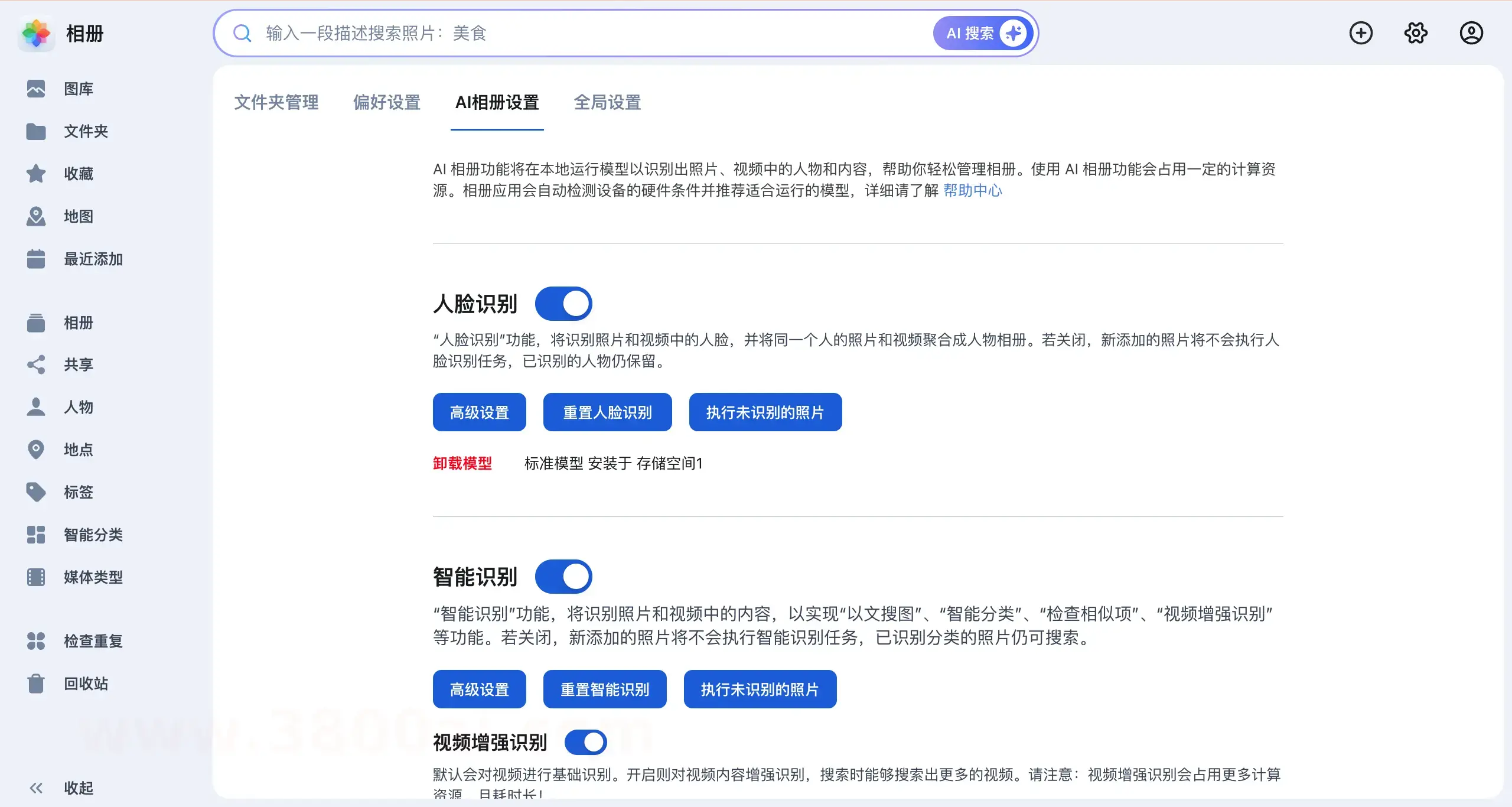Open 智能分类 smart category icon

(x=36, y=535)
